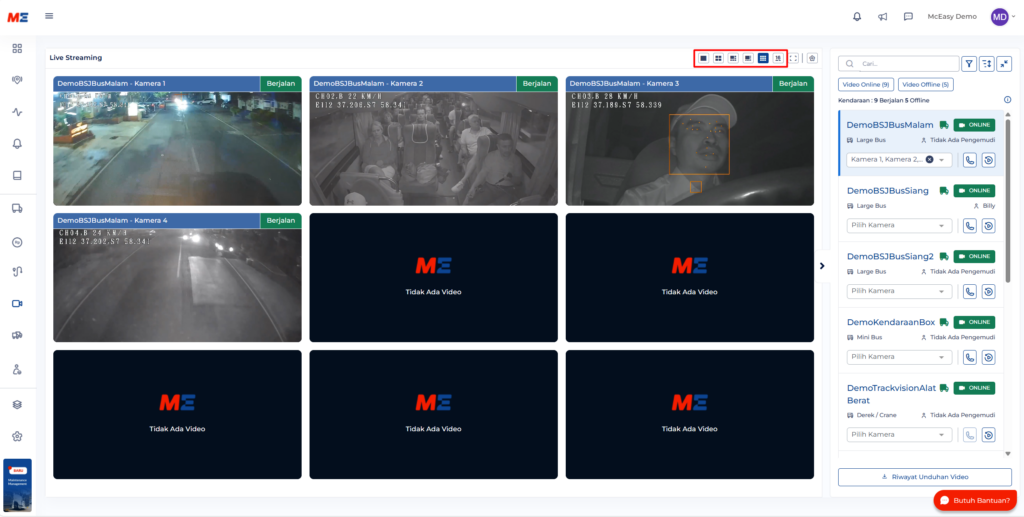Collapse the vehicle list side panel arrow
This screenshot has width=1024, height=517.
click(x=822, y=266)
